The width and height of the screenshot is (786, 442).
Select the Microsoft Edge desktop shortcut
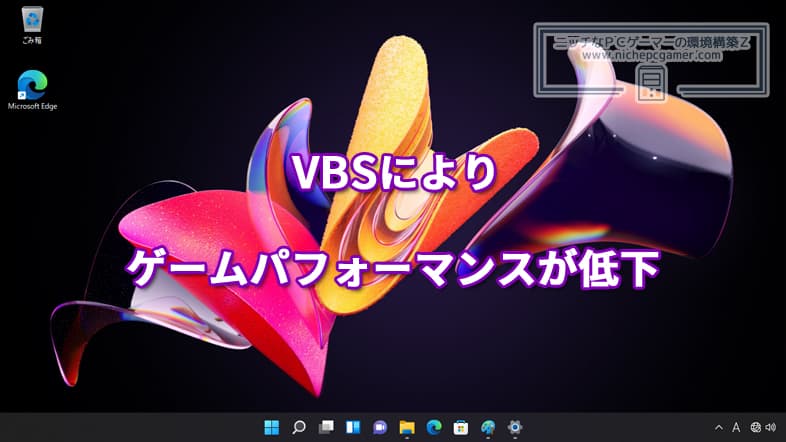tap(32, 90)
